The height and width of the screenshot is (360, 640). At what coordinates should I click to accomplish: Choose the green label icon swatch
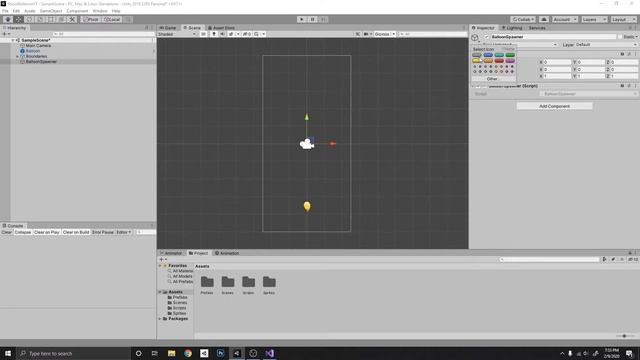click(x=510, y=55)
